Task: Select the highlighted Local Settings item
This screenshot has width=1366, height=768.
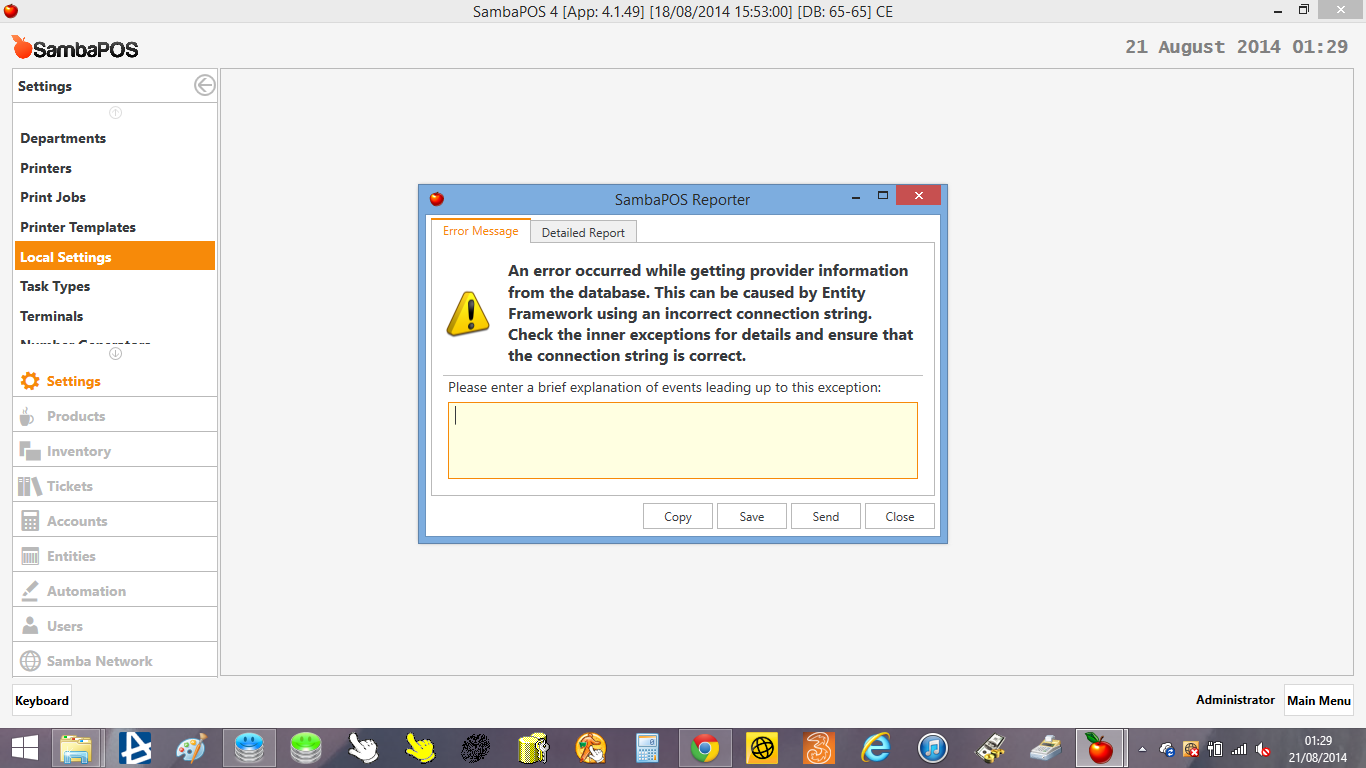Action: pos(115,256)
